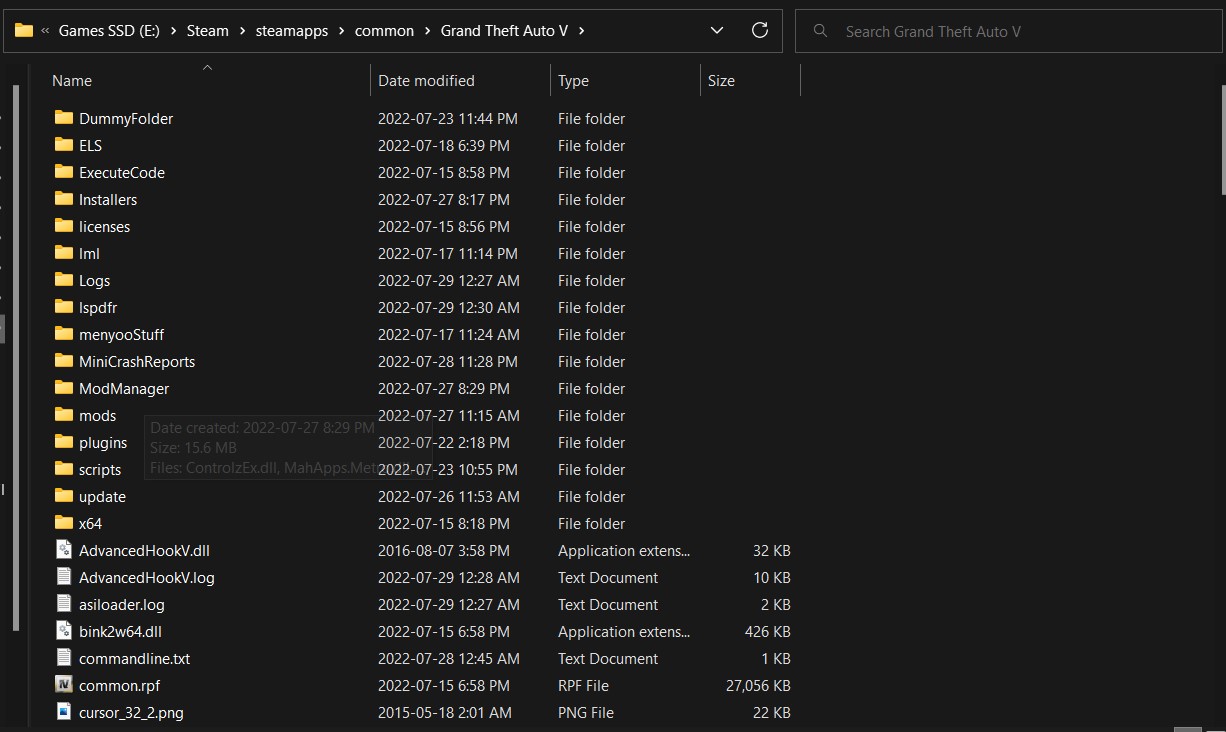This screenshot has width=1226, height=732.
Task: Select the plugins folder icon
Action: (64, 442)
